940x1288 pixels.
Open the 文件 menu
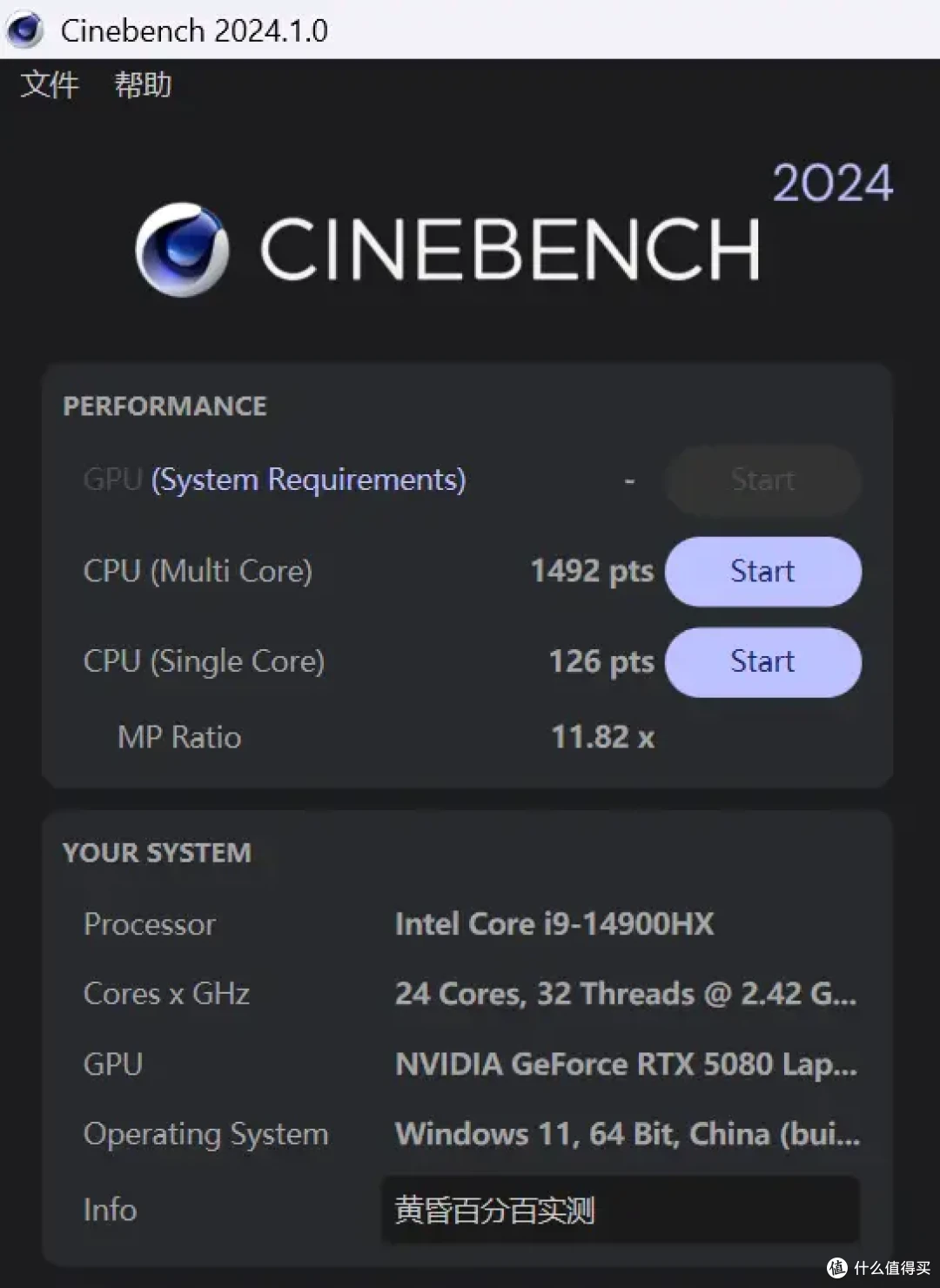point(48,84)
